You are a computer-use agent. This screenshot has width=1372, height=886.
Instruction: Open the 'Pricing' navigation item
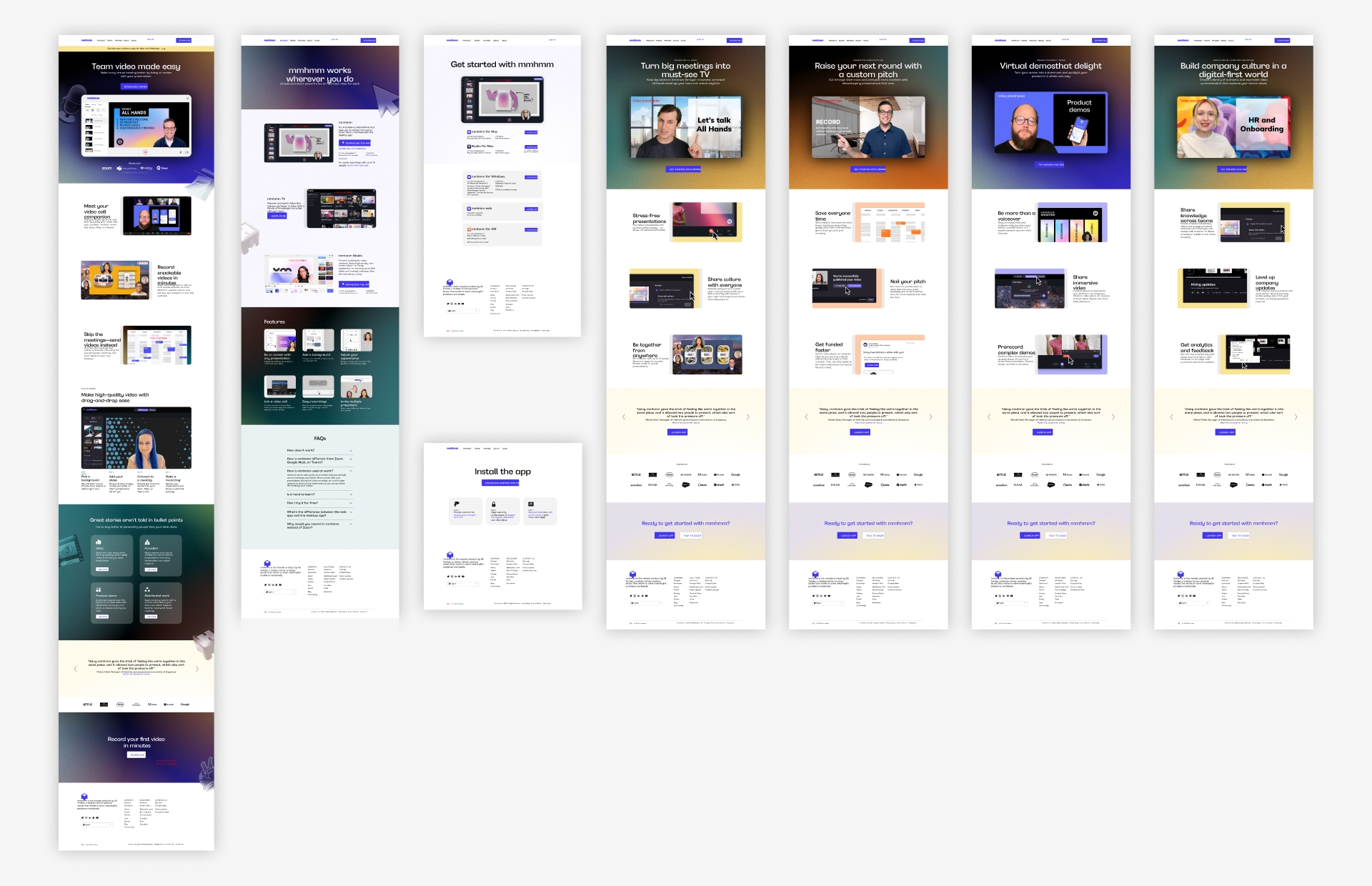(119, 40)
